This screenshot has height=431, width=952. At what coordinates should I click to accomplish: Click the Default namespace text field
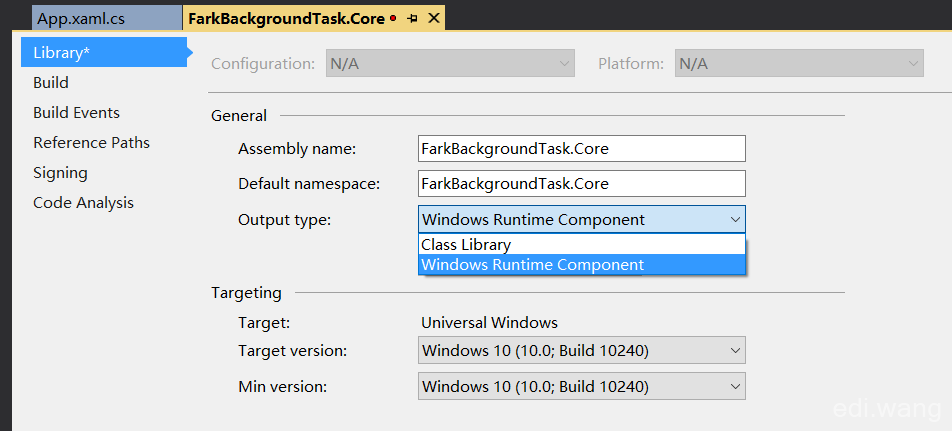582,183
